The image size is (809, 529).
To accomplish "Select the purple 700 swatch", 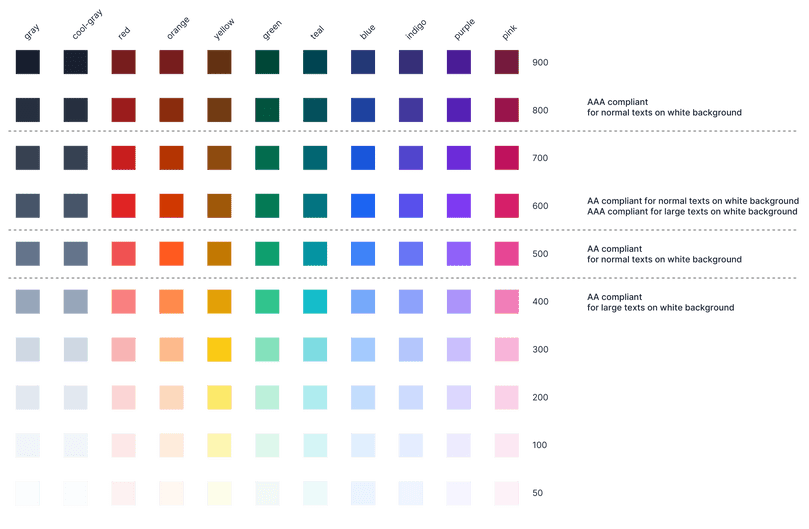I will click(459, 158).
